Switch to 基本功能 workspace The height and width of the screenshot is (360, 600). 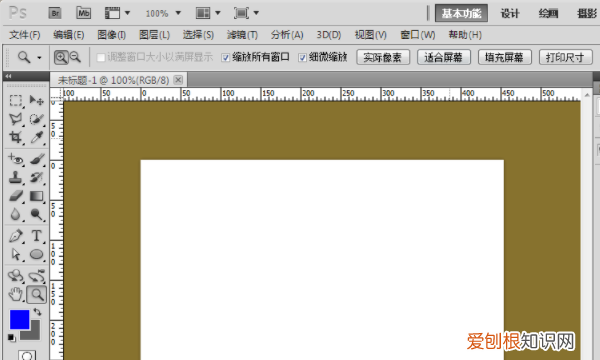(x=461, y=13)
